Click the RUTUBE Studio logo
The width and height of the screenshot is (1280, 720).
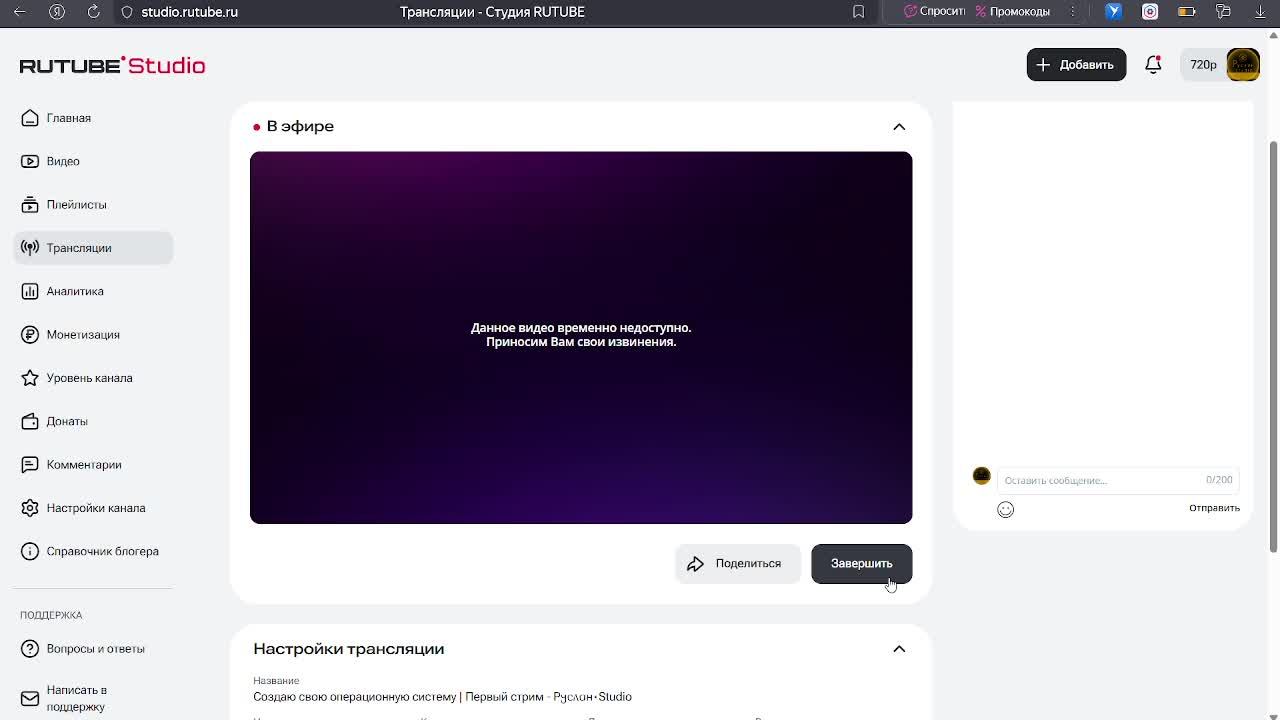coord(112,65)
